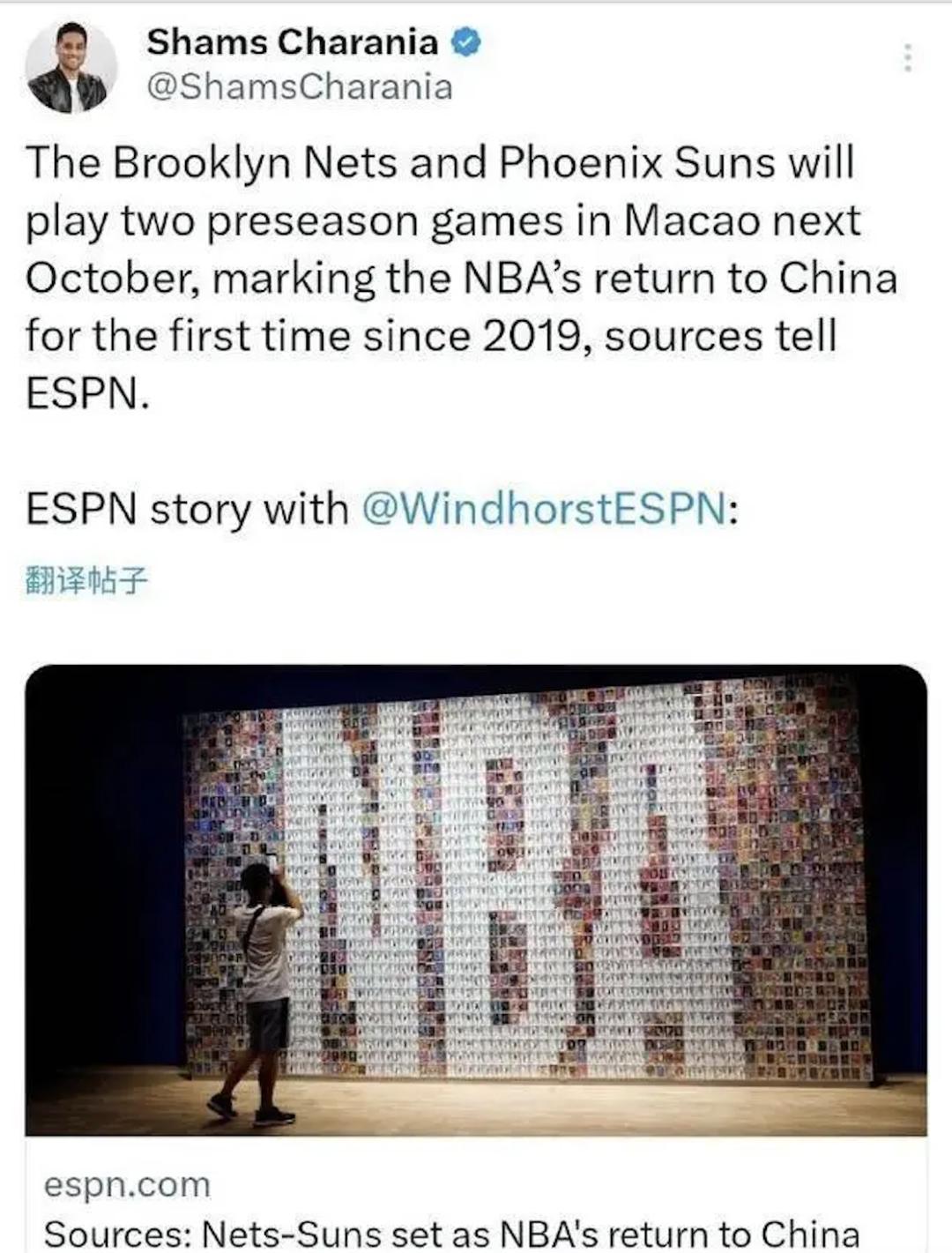
Task: Open headline 'Sources: Nets-Suns set as NBA's return'
Action: tap(450, 1233)
